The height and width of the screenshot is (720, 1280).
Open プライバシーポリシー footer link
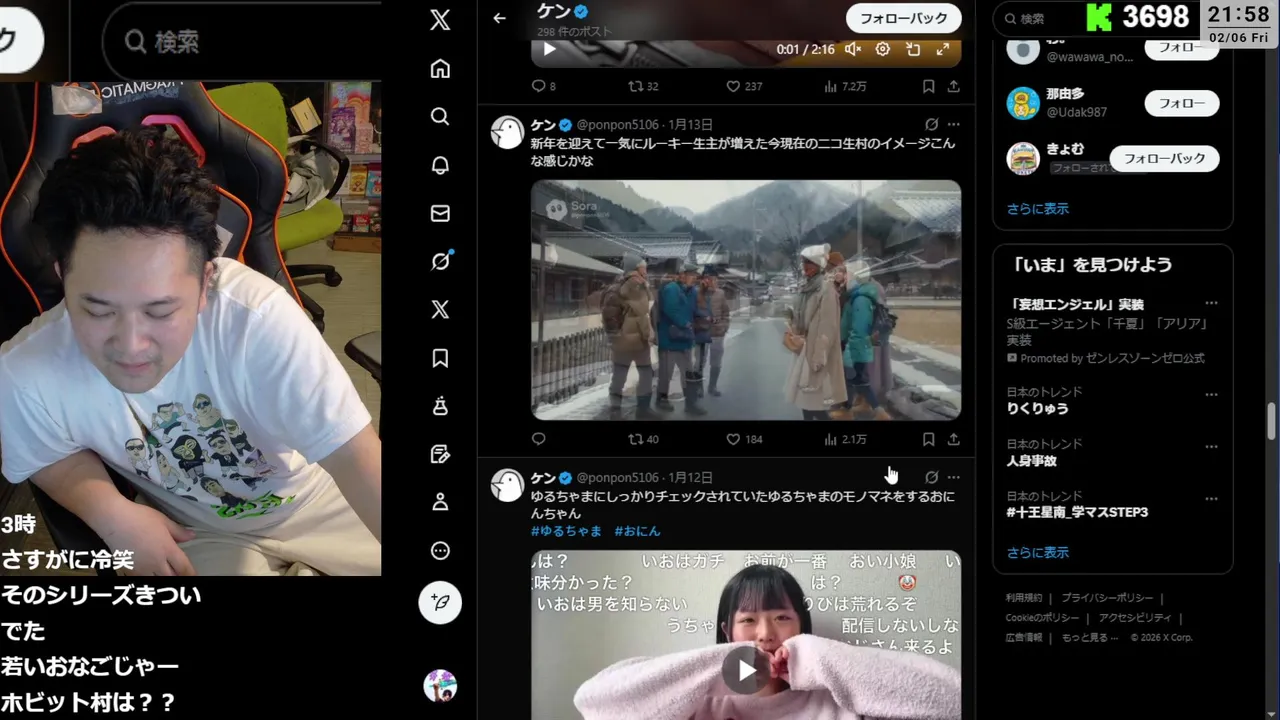coord(1107,598)
